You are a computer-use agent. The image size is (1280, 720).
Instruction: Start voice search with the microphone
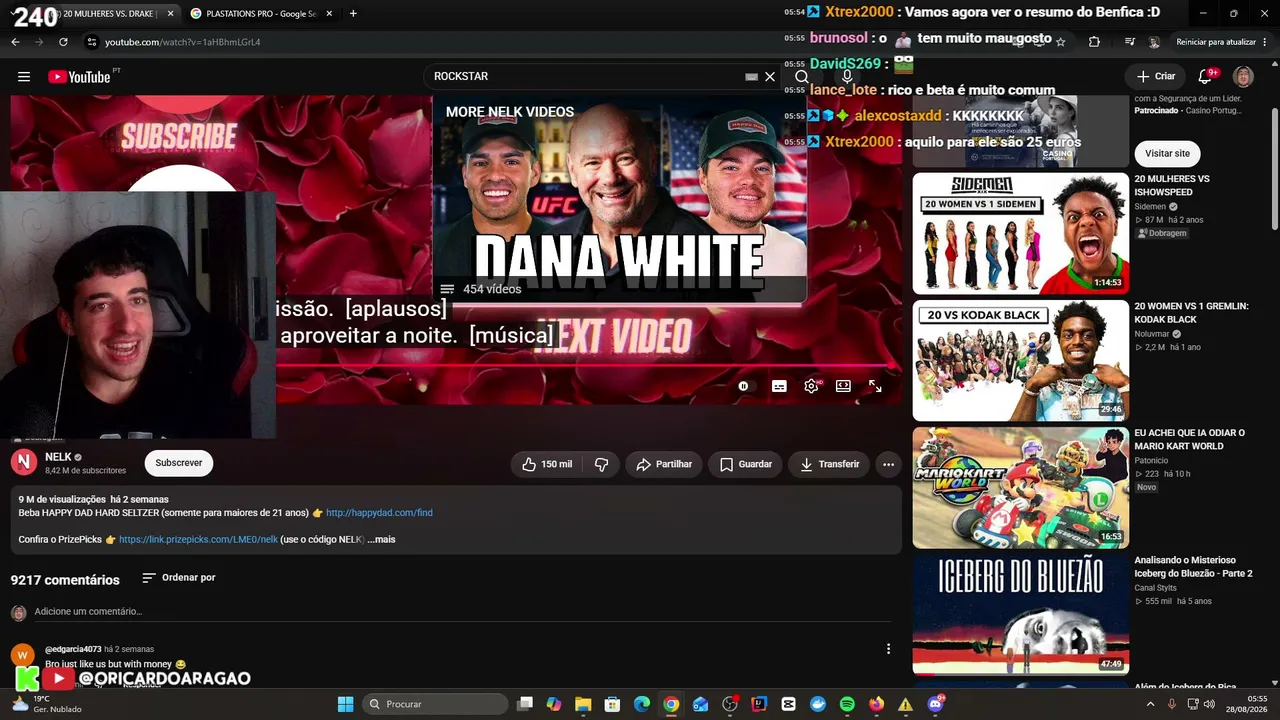coord(847,77)
